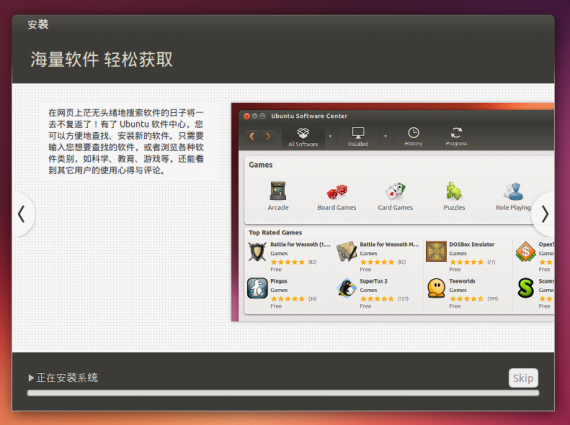Click the Battle for Wesnoth shield icon
This screenshot has width=570, height=425.
(x=257, y=252)
